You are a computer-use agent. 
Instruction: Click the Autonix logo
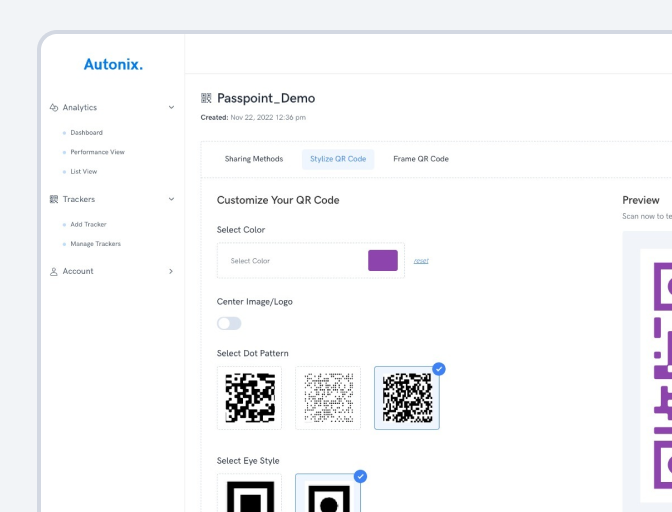click(113, 64)
